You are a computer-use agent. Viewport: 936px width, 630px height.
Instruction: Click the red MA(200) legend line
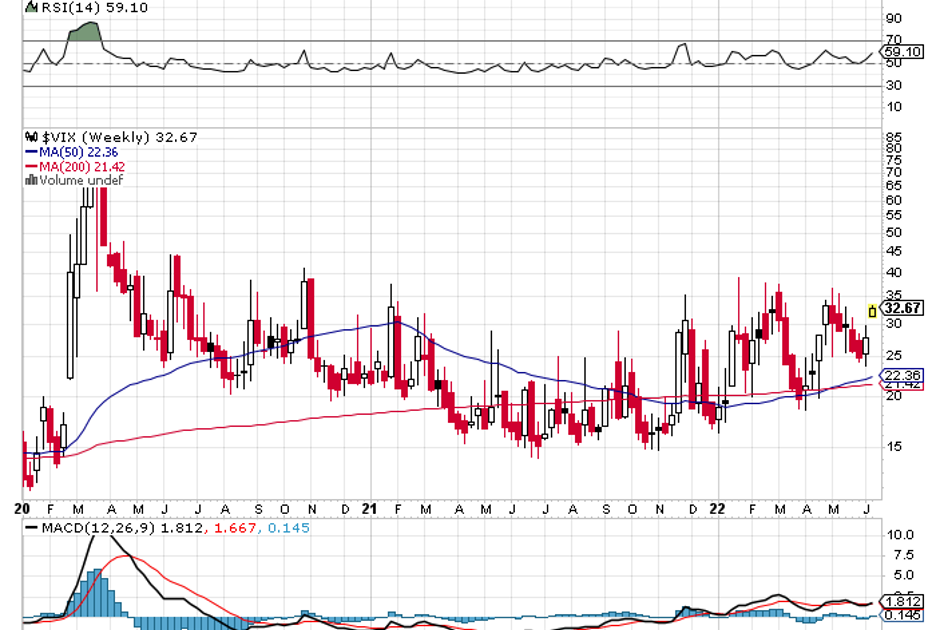(30, 167)
